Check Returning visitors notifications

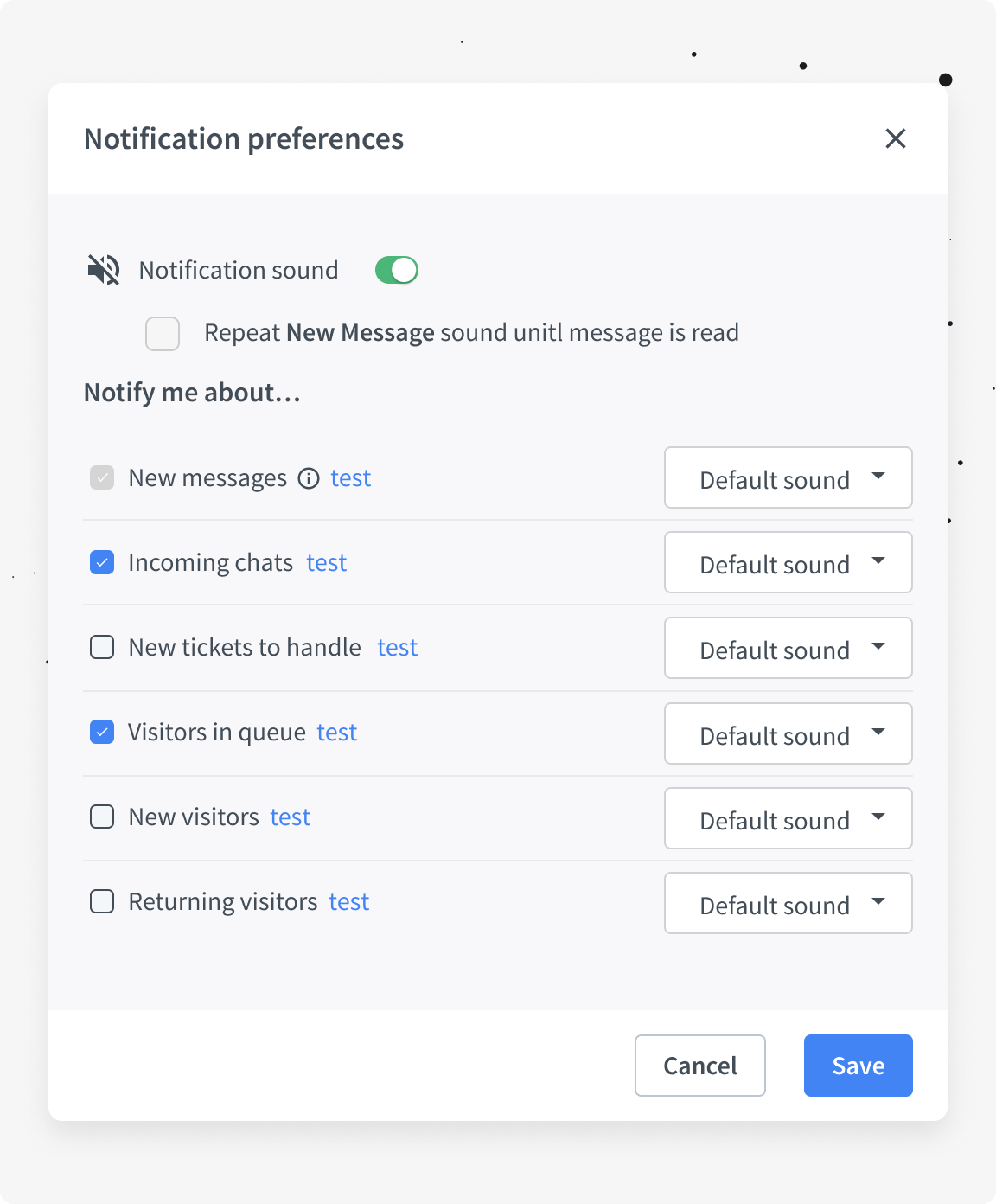pos(101,901)
